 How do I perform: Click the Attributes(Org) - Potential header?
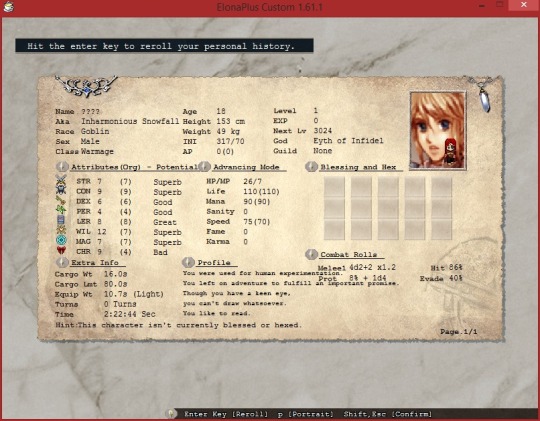[135, 167]
